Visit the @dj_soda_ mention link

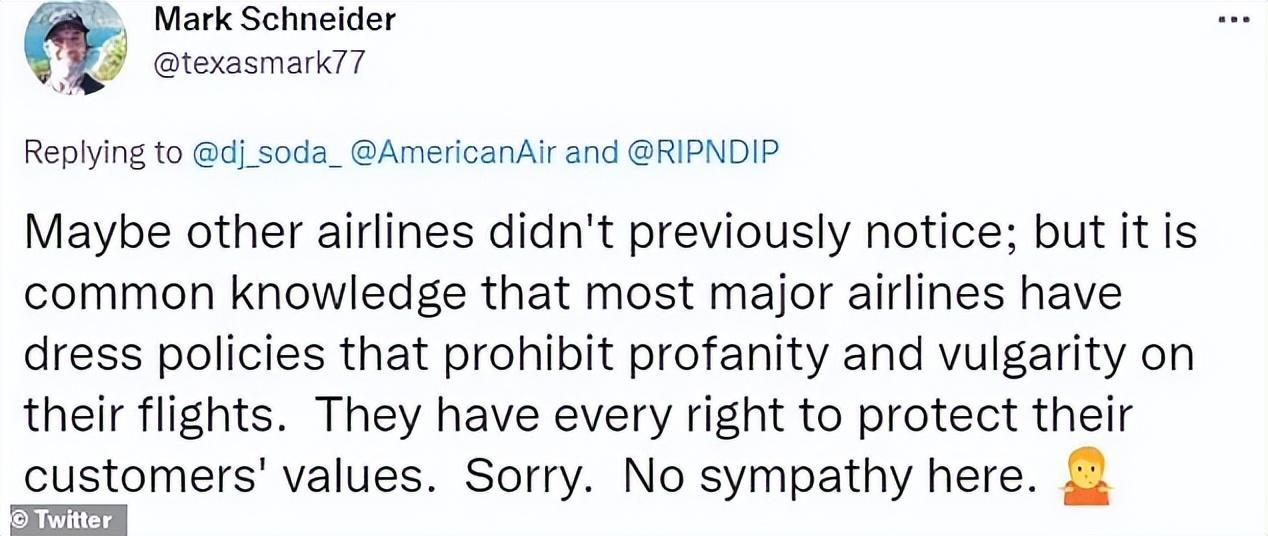(264, 153)
